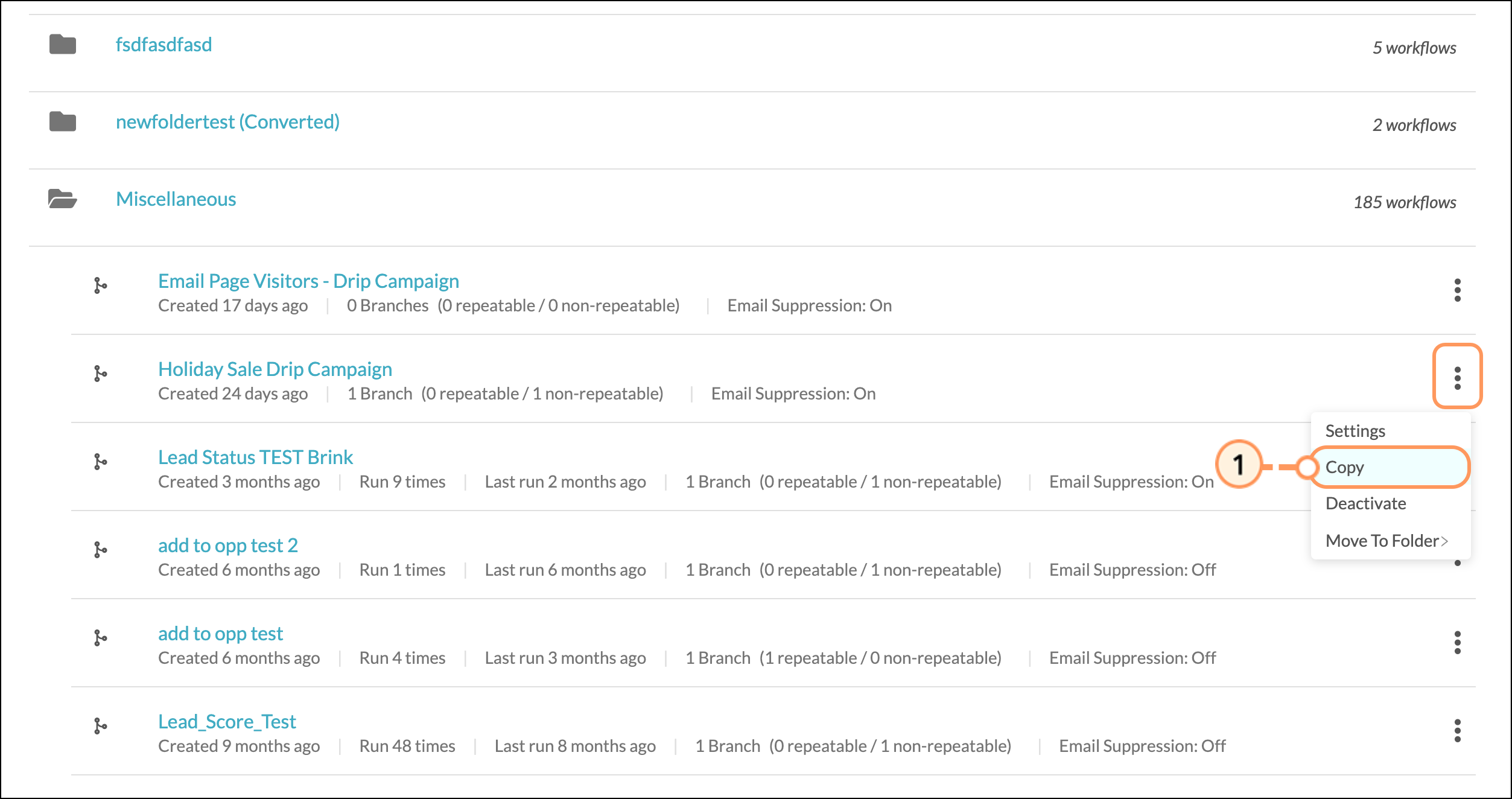Open Holiday Sale Drip Campaign workflow
Image resolution: width=1512 pixels, height=799 pixels.
tap(275, 369)
